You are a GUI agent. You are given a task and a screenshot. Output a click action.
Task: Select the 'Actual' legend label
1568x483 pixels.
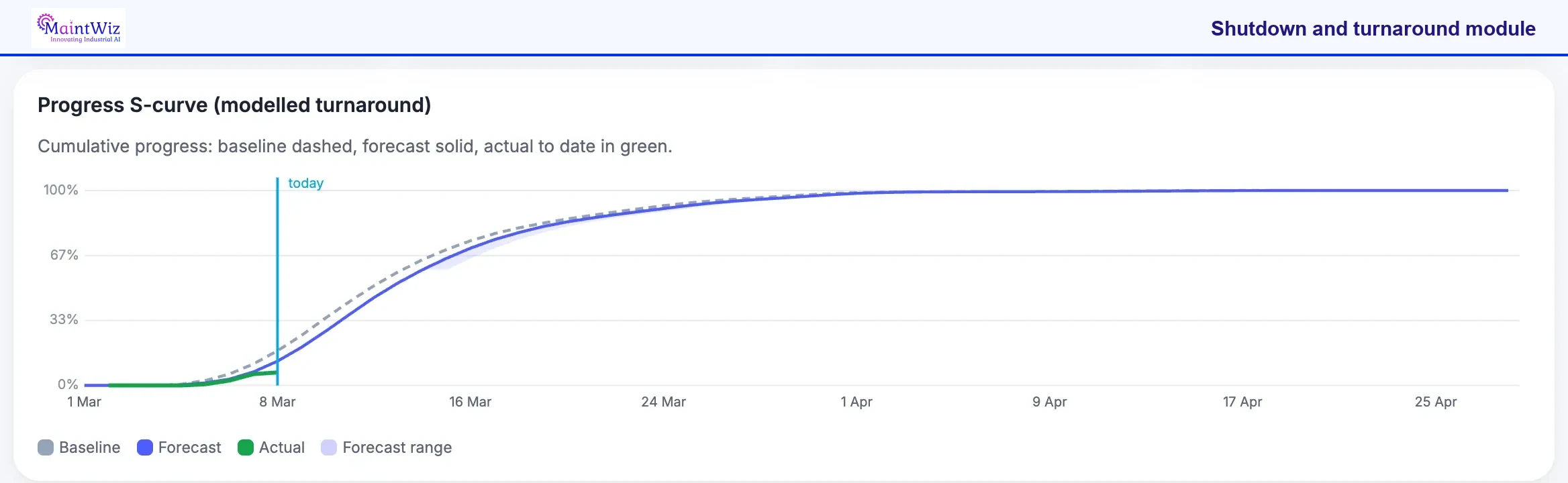point(282,447)
